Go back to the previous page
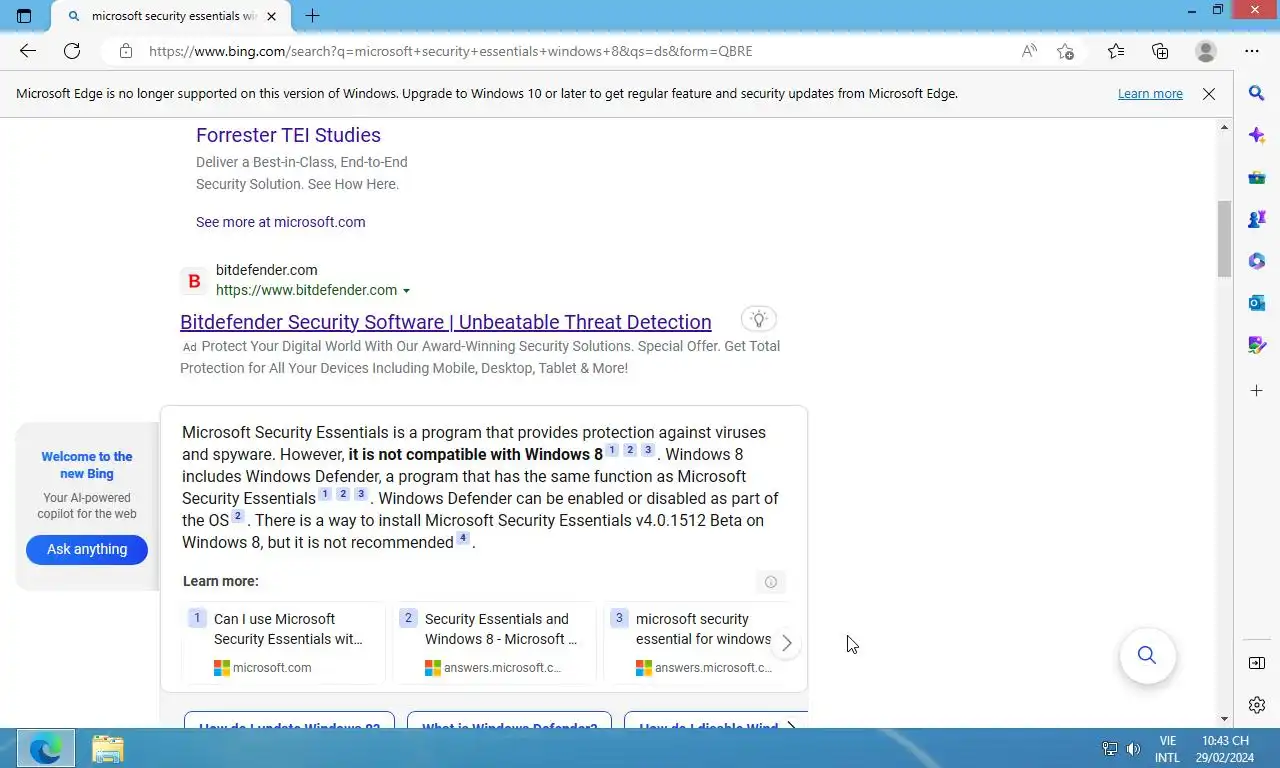 coord(28,51)
